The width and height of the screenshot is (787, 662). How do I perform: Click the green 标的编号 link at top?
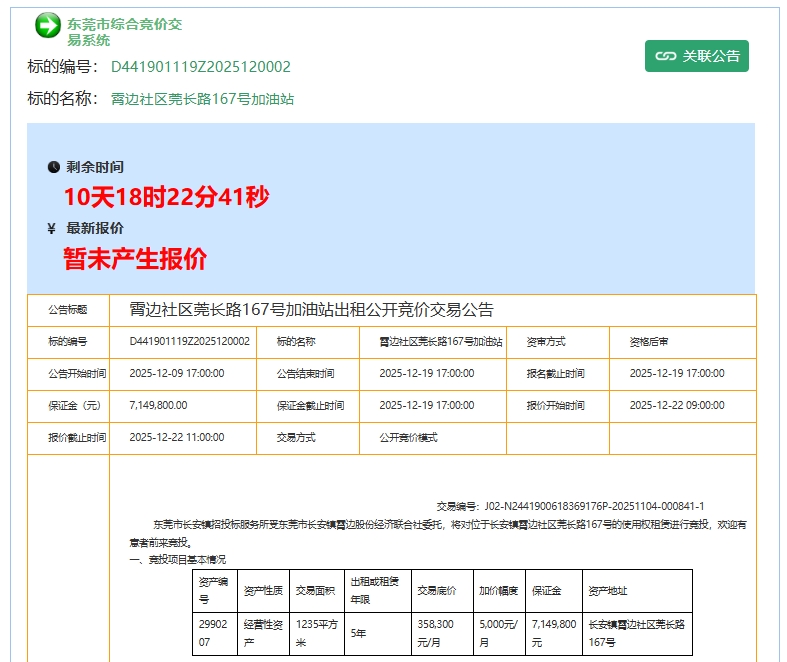tap(200, 67)
